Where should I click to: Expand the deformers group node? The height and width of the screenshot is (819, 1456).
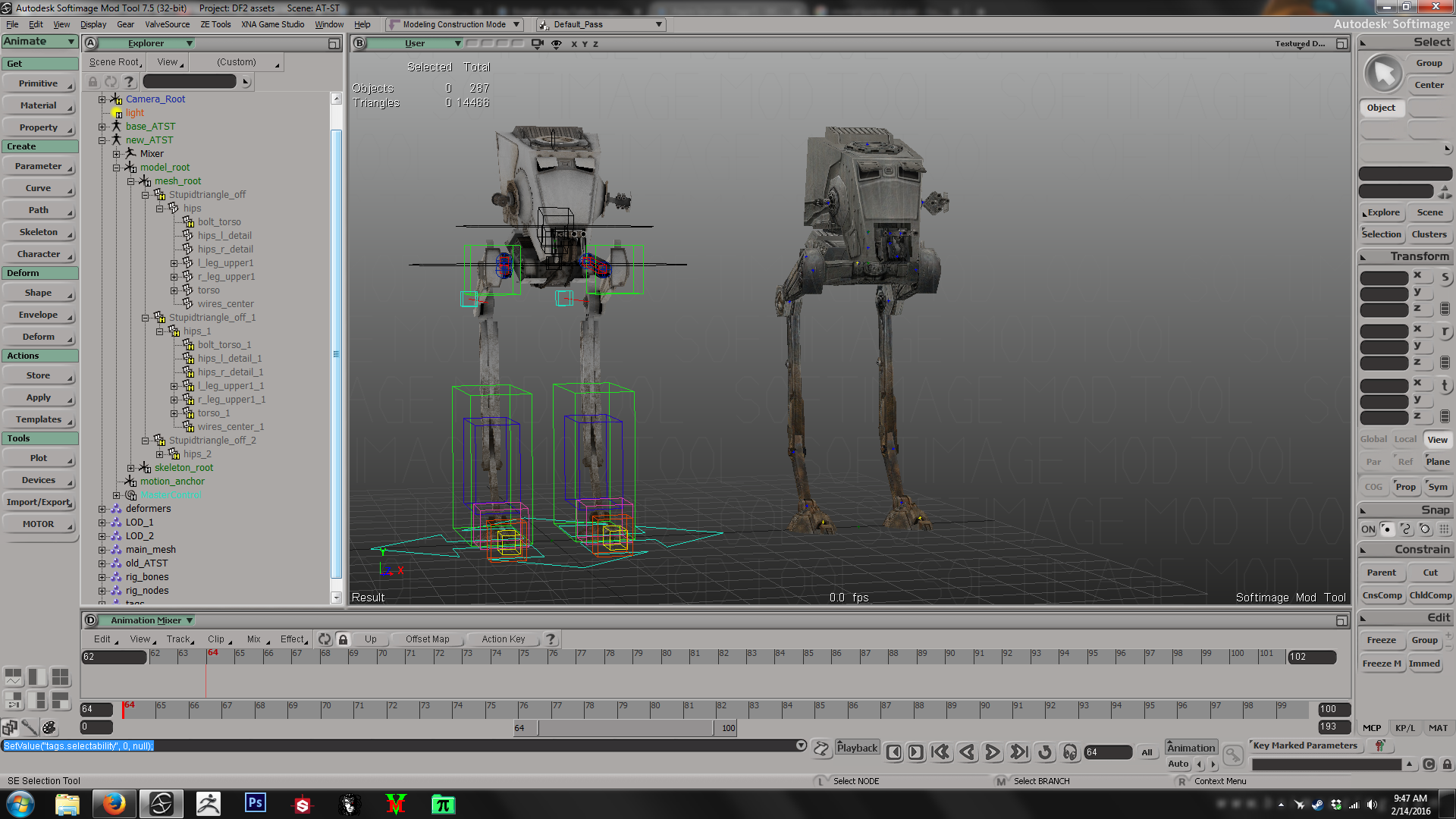pyautogui.click(x=102, y=509)
